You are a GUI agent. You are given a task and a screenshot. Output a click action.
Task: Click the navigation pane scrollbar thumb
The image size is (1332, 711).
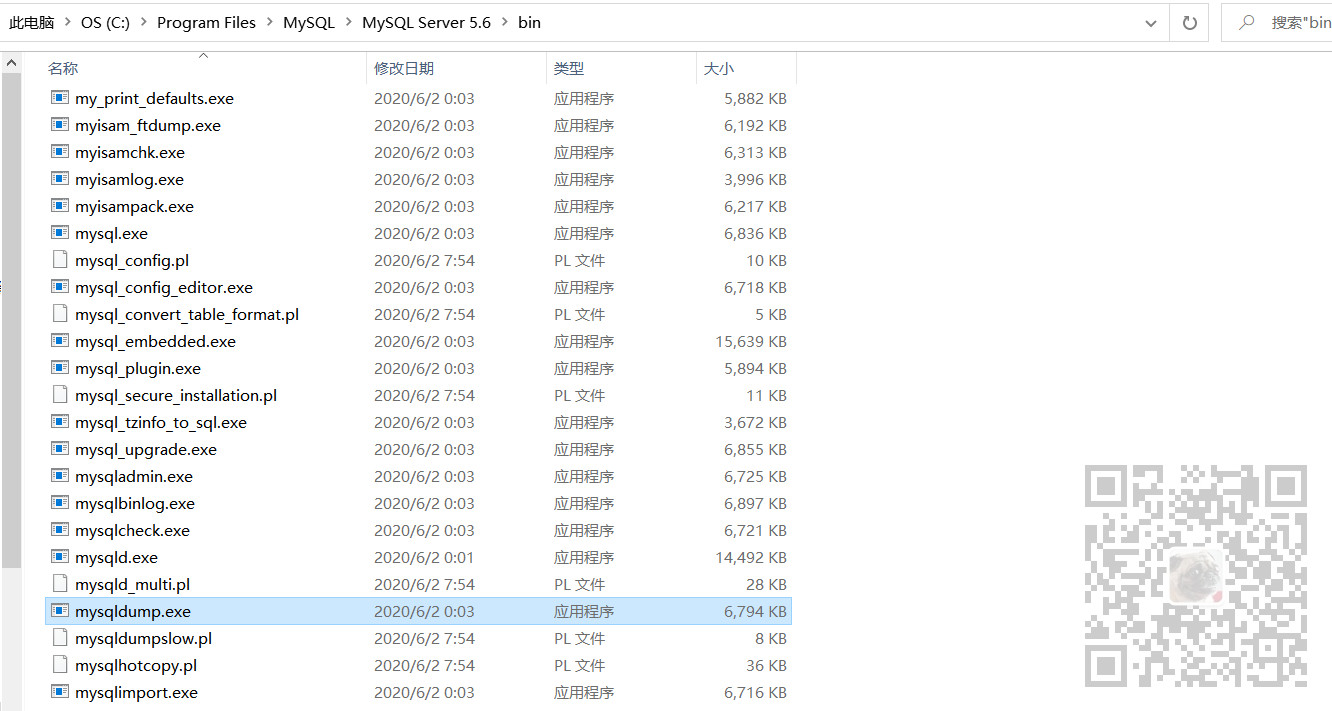(x=11, y=320)
